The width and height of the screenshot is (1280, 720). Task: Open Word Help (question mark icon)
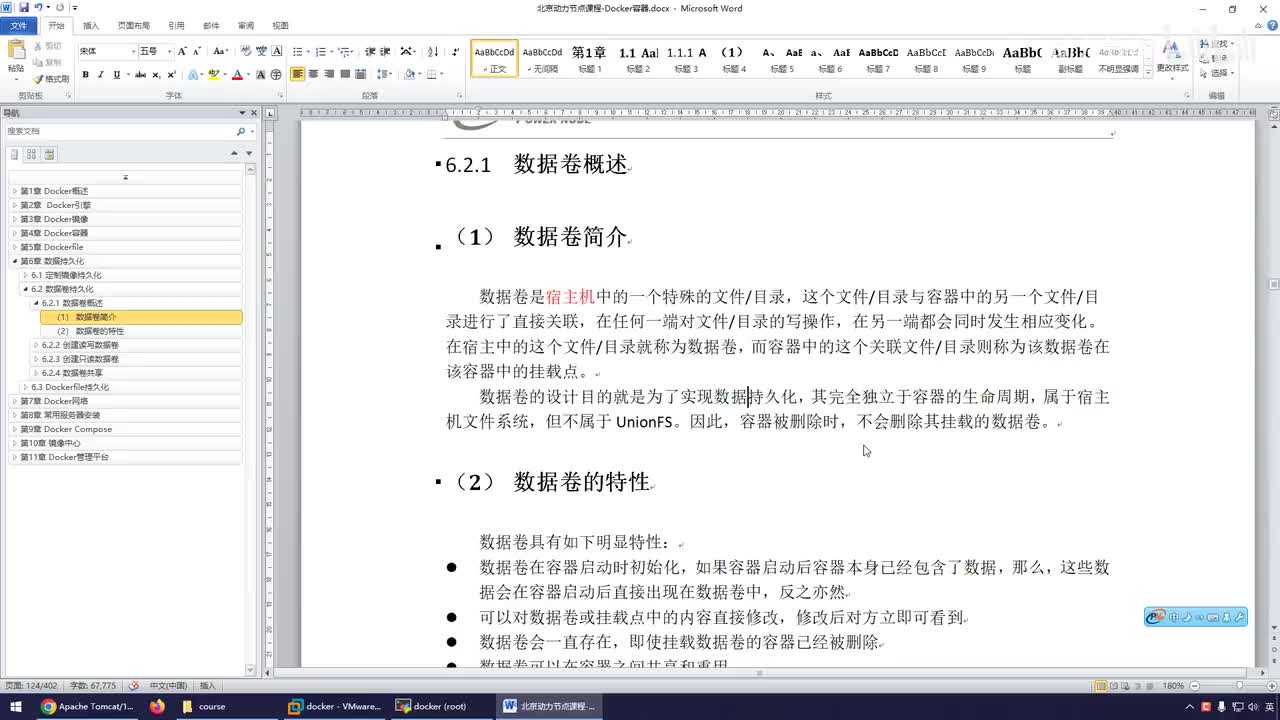click(x=1271, y=26)
